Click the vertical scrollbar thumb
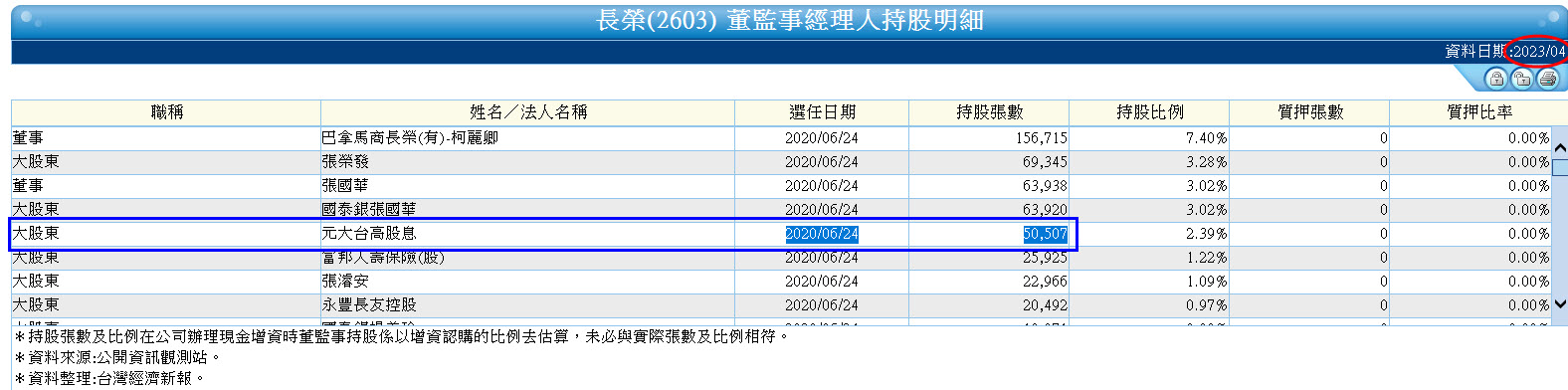 coord(1560,166)
